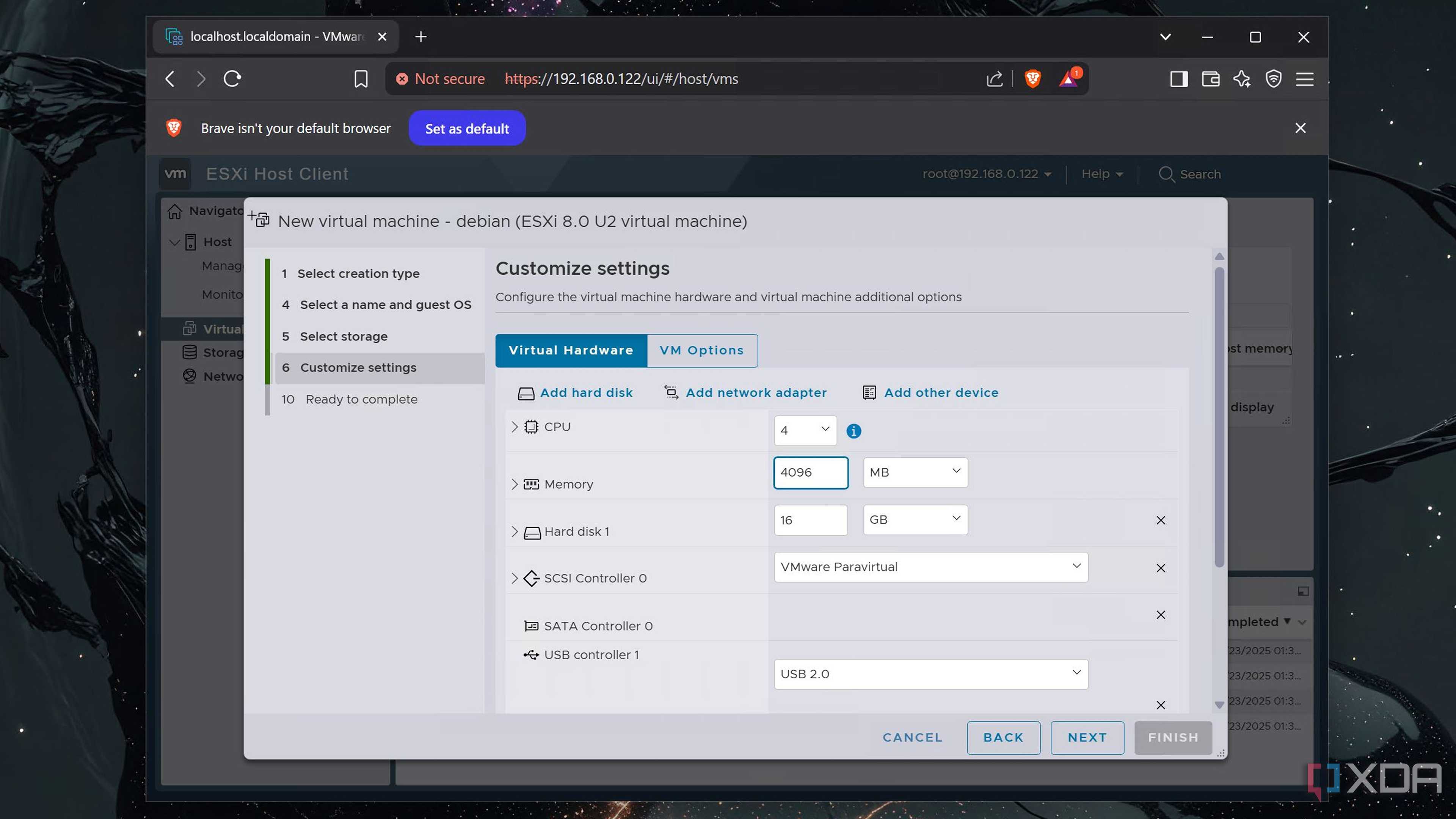Open the browser hamburger menu
Viewport: 1456px width, 819px height.
pyautogui.click(x=1304, y=78)
